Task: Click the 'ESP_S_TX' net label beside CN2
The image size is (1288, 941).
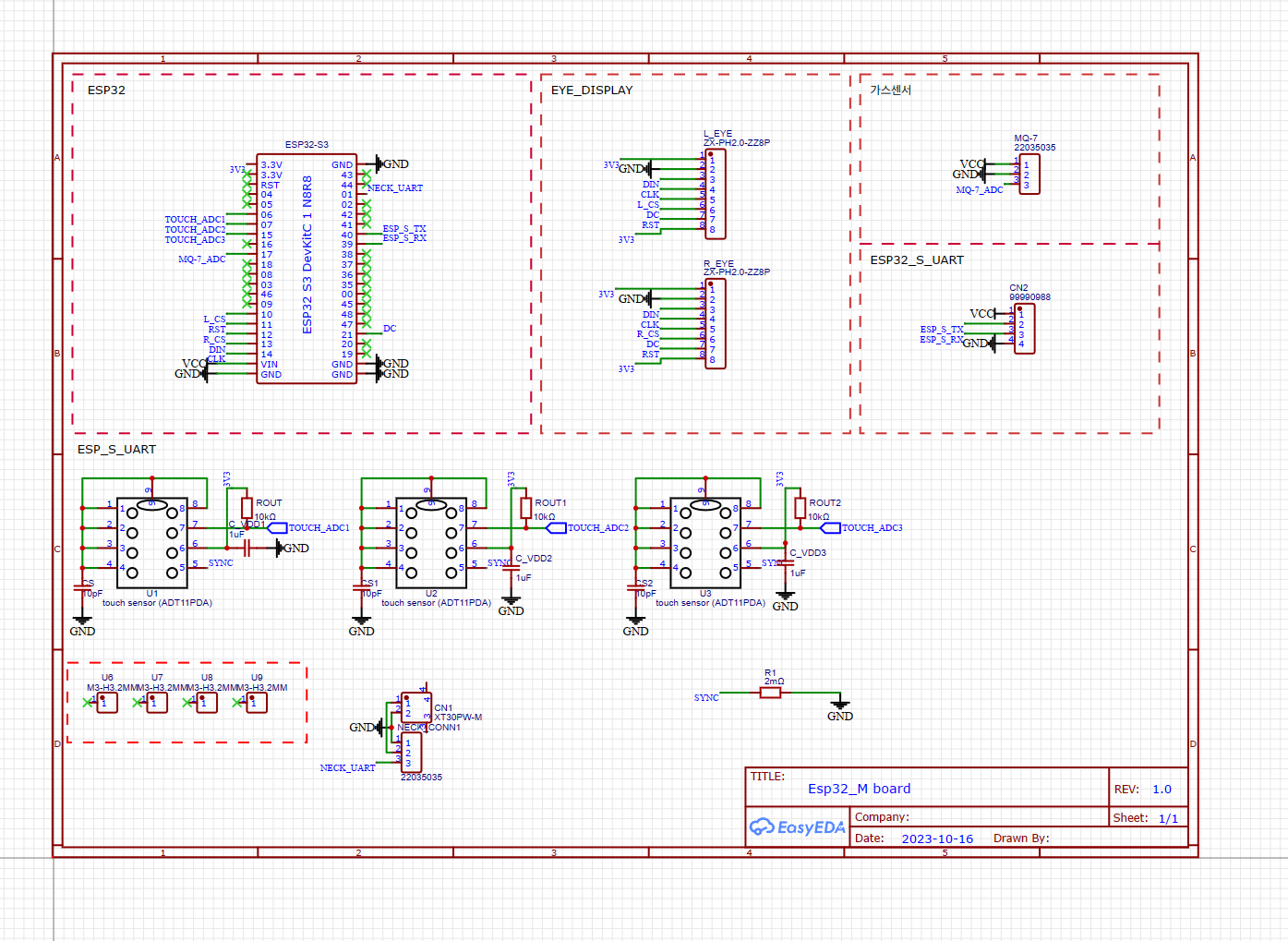Action: pos(942,330)
